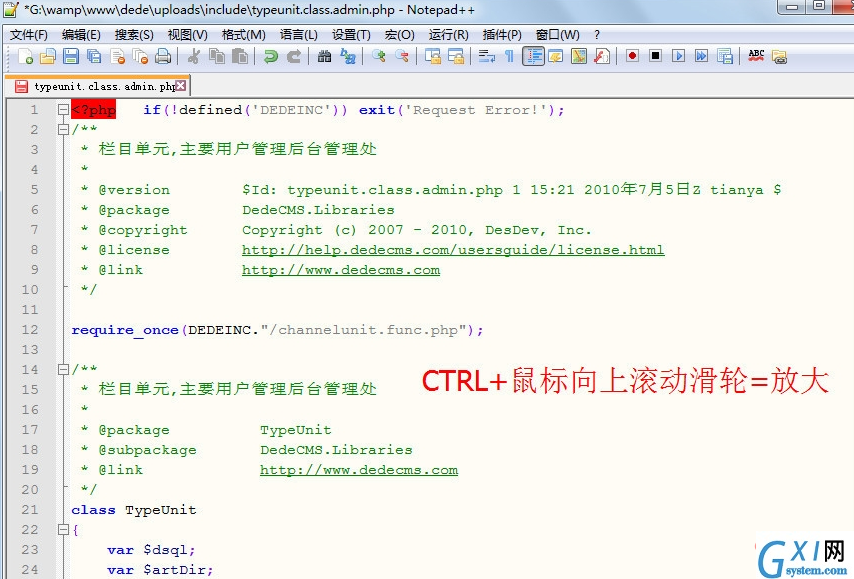Open the 宏(O) menu

(x=399, y=35)
